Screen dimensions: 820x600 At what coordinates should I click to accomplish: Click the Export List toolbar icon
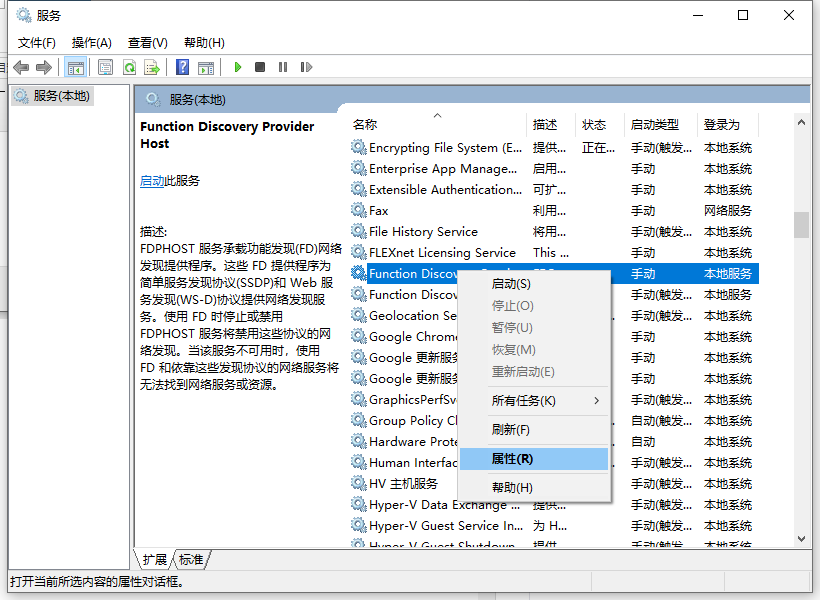pyautogui.click(x=152, y=67)
